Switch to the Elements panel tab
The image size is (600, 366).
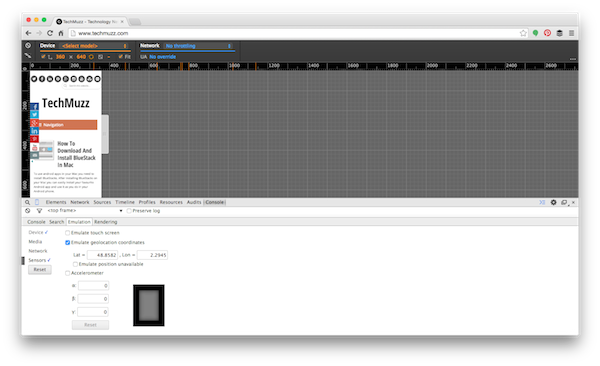[x=56, y=202]
